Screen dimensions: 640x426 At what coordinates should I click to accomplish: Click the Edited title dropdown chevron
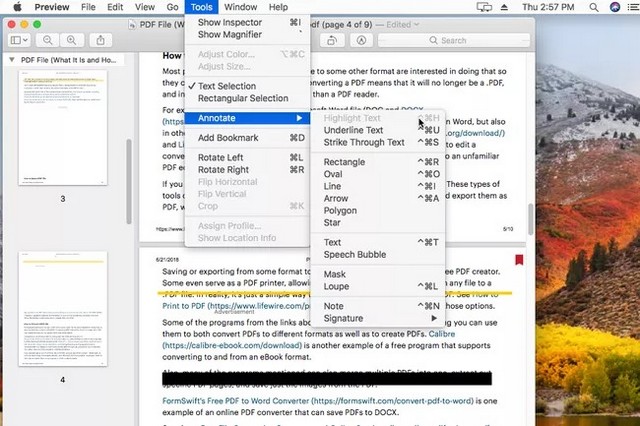(416, 24)
